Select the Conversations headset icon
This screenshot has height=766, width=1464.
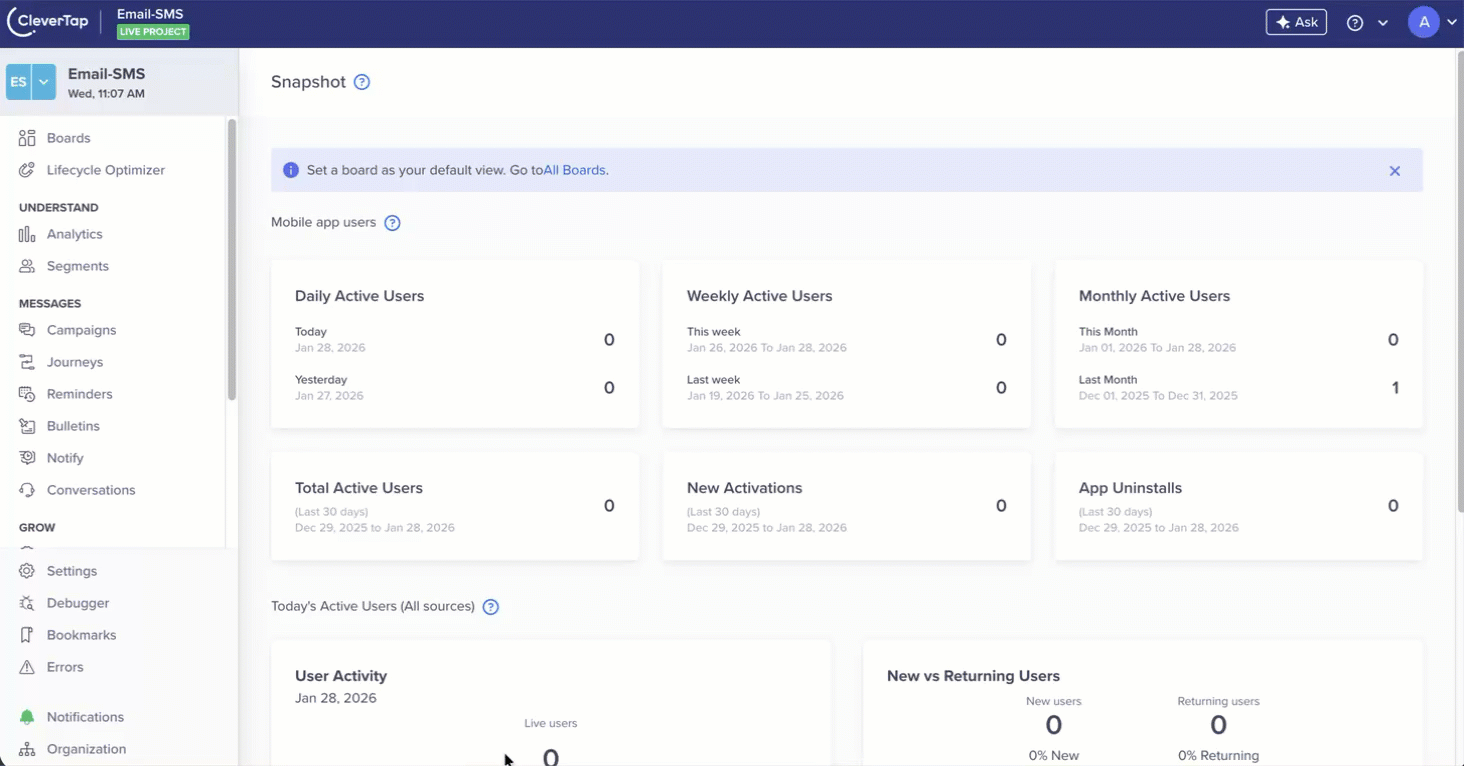click(x=27, y=490)
